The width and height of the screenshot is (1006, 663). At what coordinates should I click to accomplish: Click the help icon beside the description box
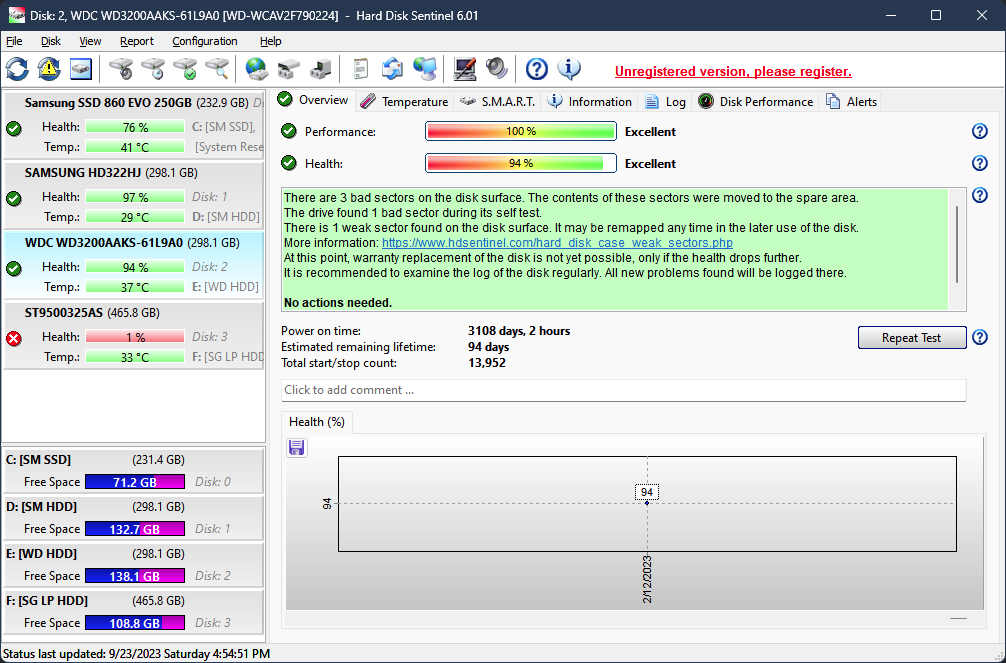980,195
